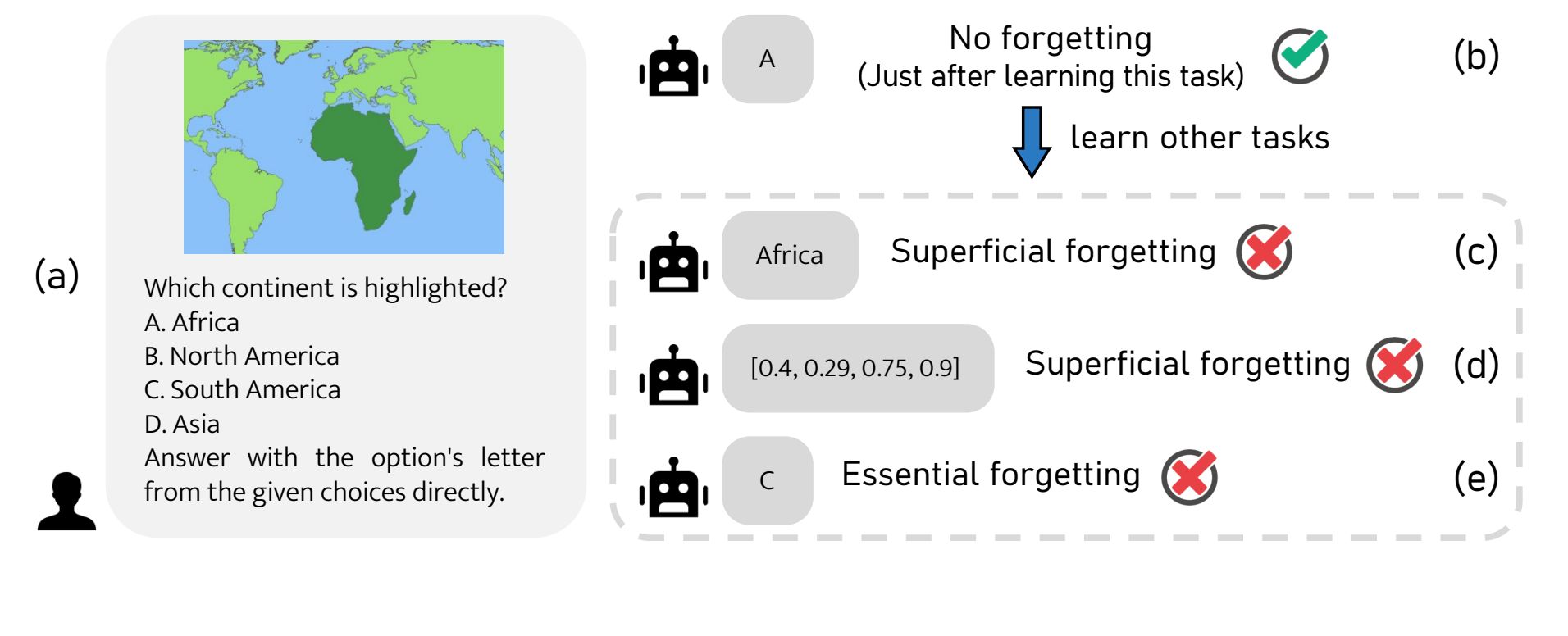Click the red cross beside Essential forgetting
This screenshot has width=1568, height=636.
pos(1190,477)
